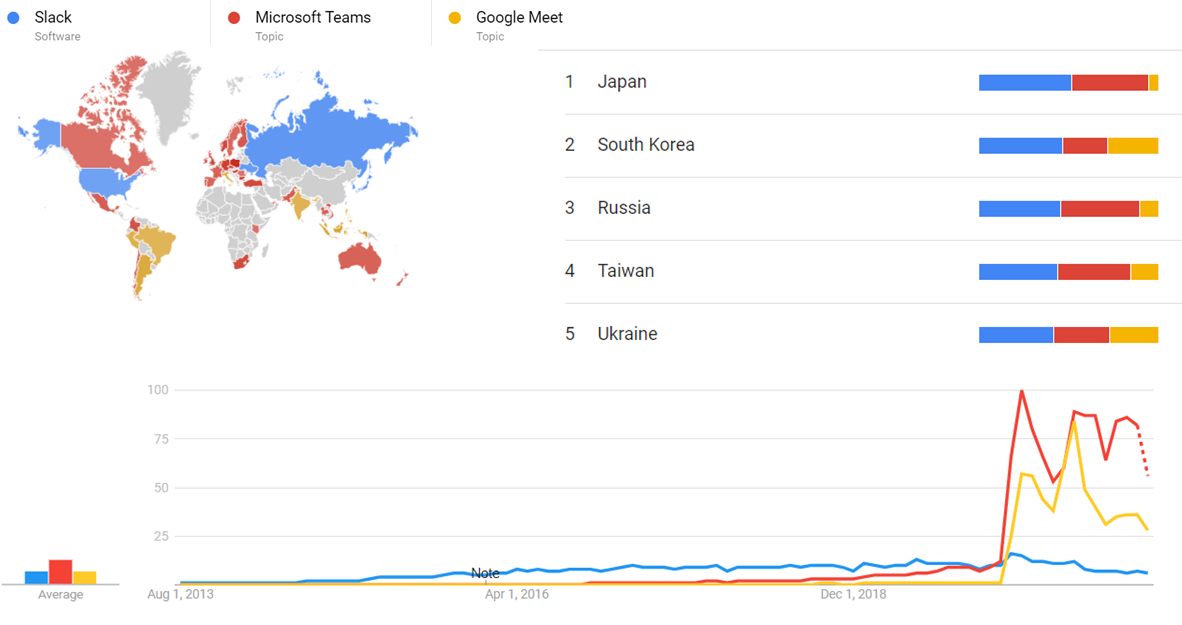Click the Microsoft Teams peak at 100

click(x=1021, y=391)
